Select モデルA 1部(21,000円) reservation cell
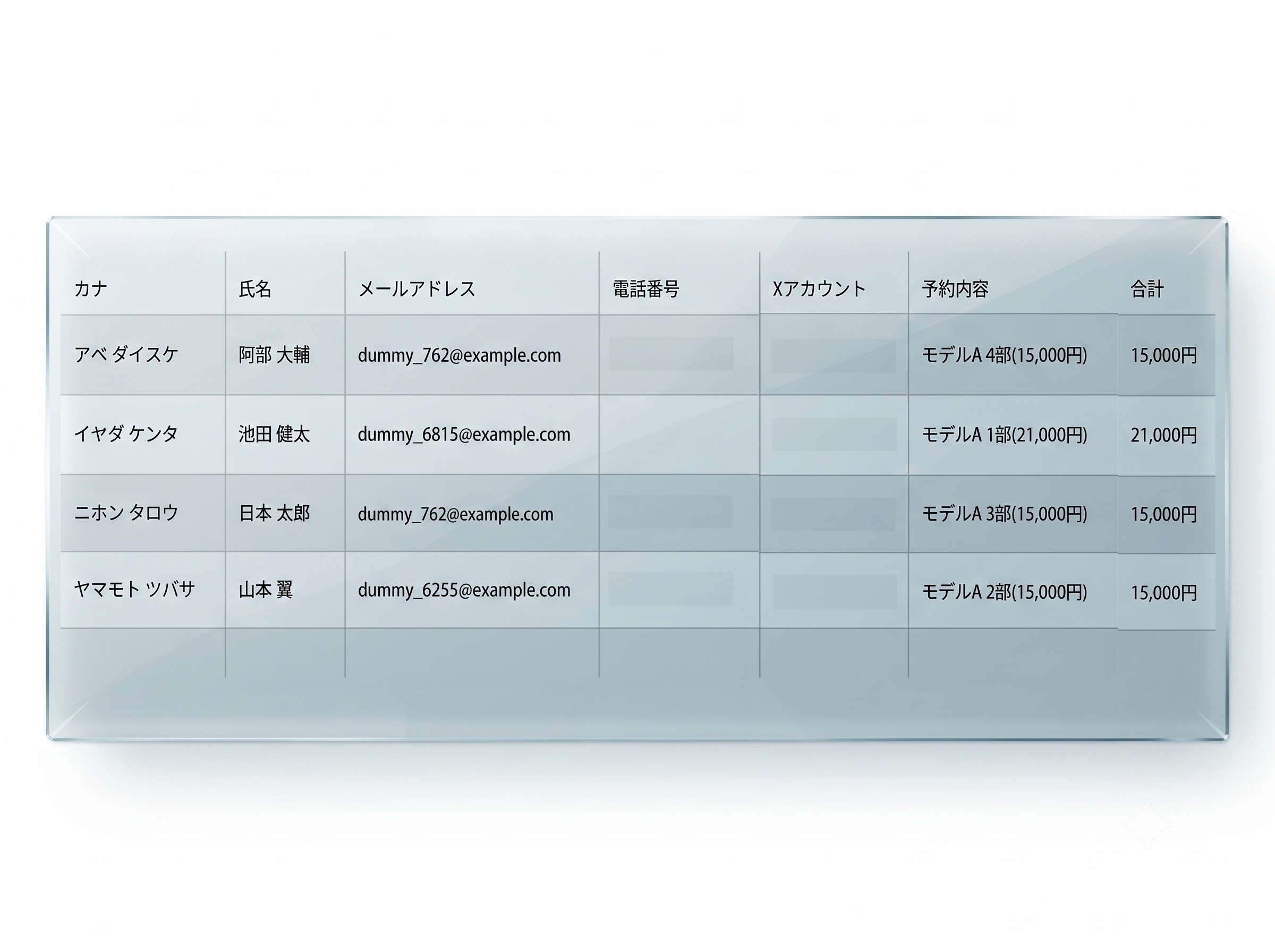The height and width of the screenshot is (952, 1275). pyautogui.click(x=1013, y=435)
